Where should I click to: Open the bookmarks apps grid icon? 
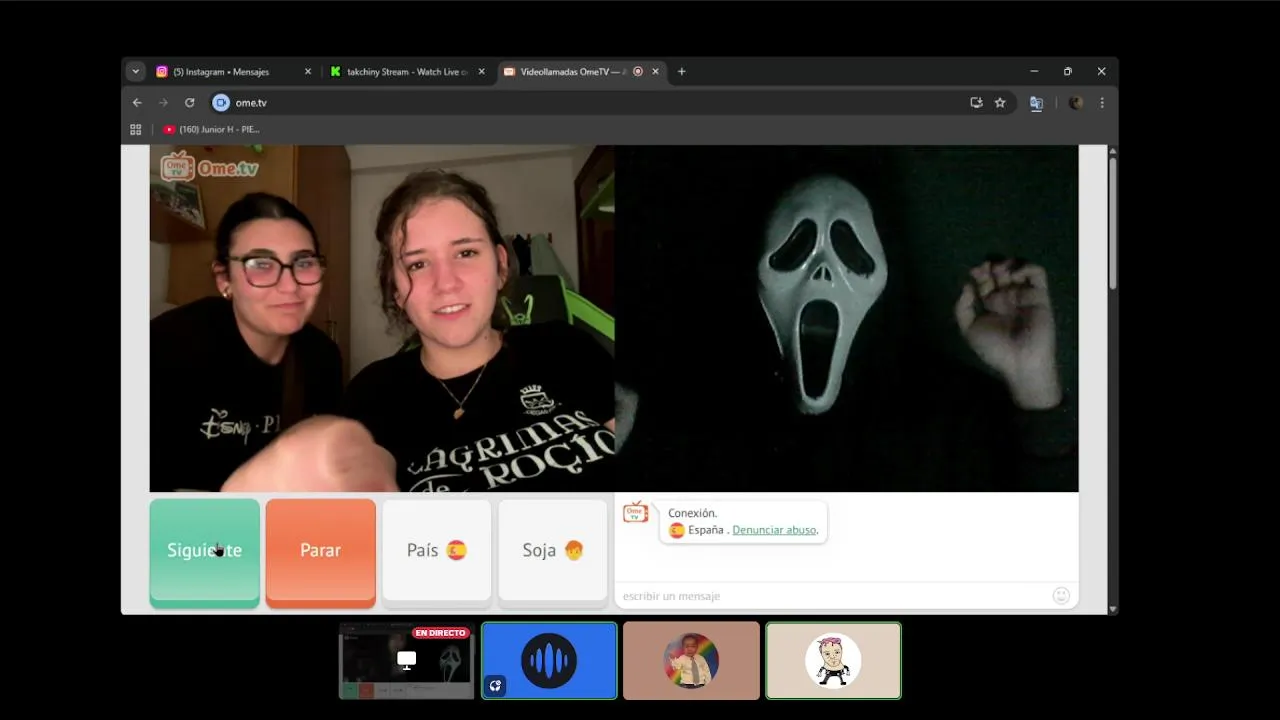tap(136, 130)
